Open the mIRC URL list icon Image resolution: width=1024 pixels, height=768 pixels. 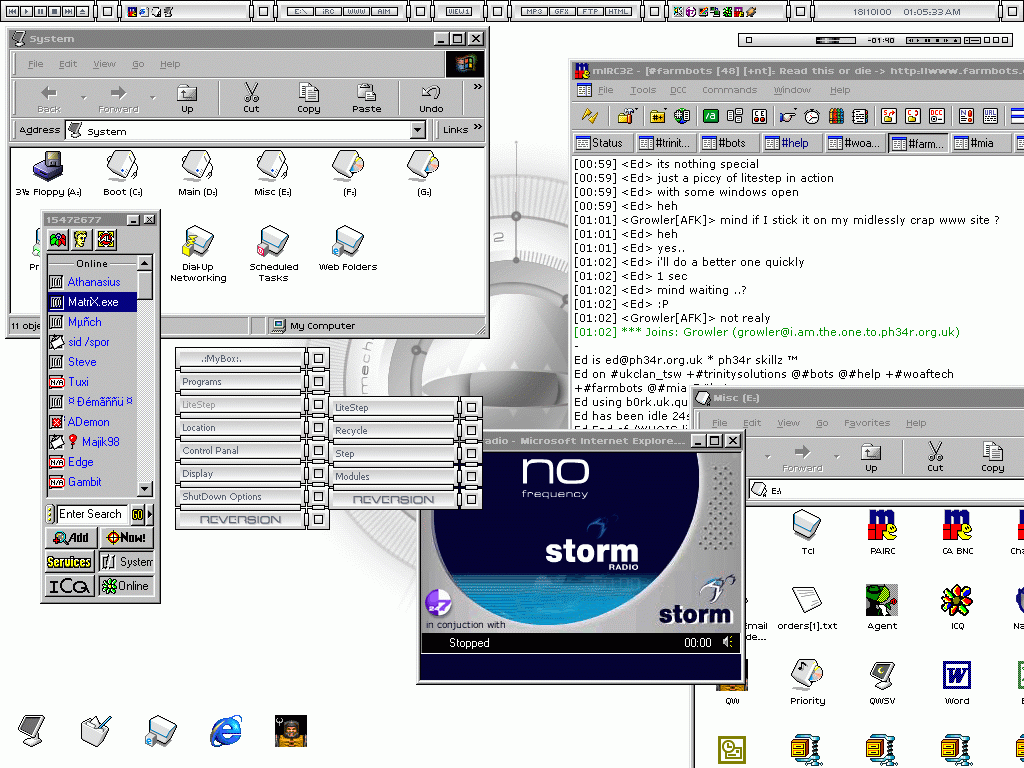coord(990,116)
